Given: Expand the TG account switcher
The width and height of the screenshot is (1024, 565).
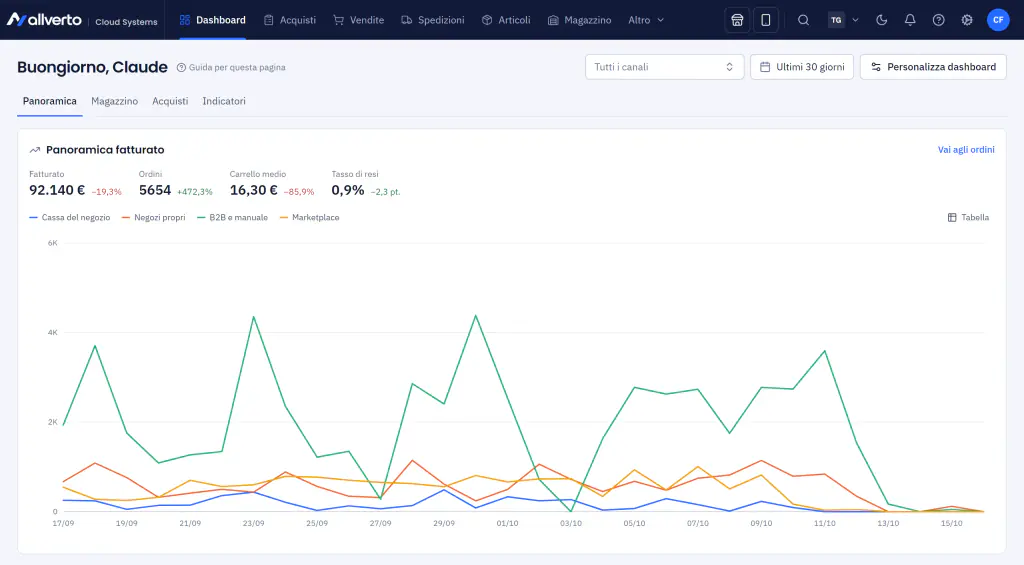Looking at the screenshot, I should (843, 20).
